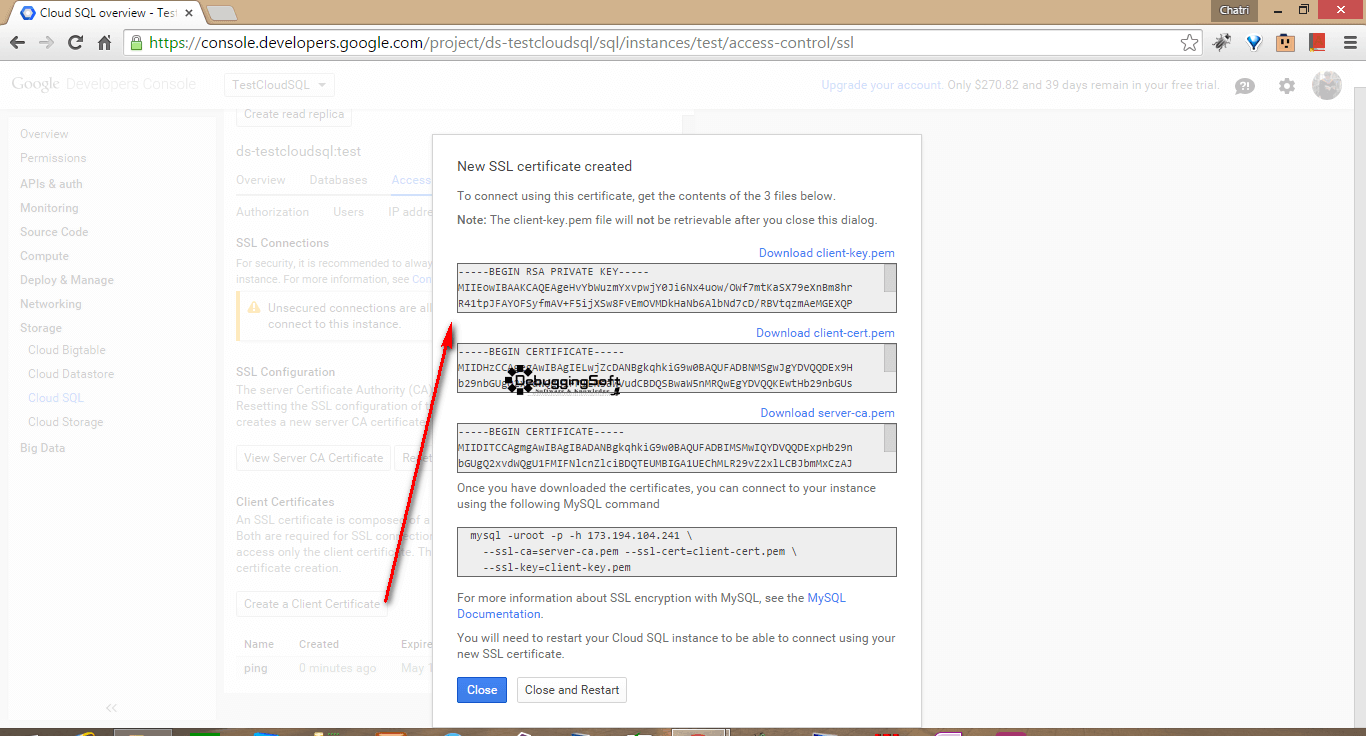Select Overview in the left sidebar
This screenshot has width=1366, height=736.
[x=44, y=134]
